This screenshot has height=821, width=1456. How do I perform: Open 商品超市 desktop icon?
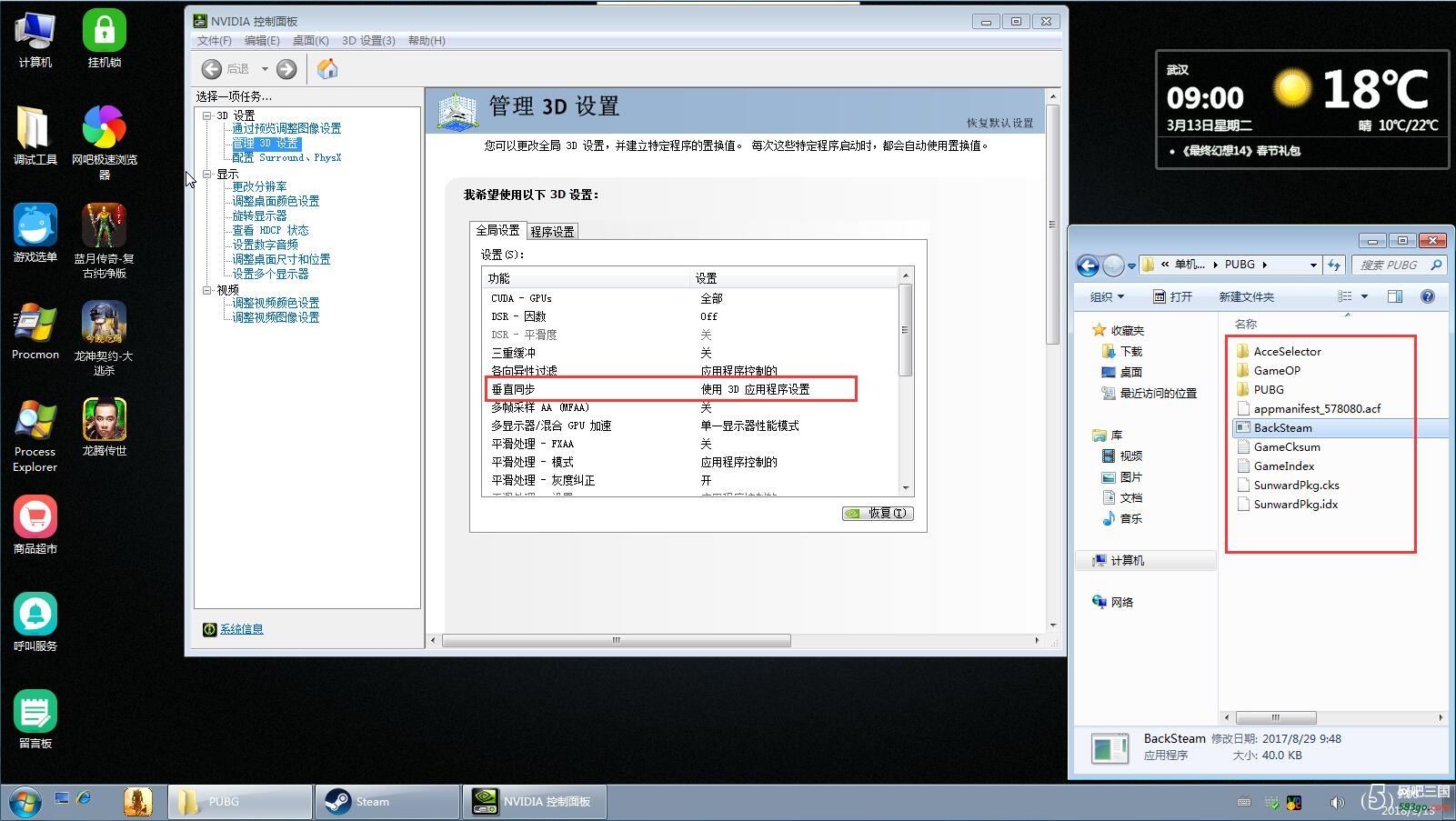(35, 526)
